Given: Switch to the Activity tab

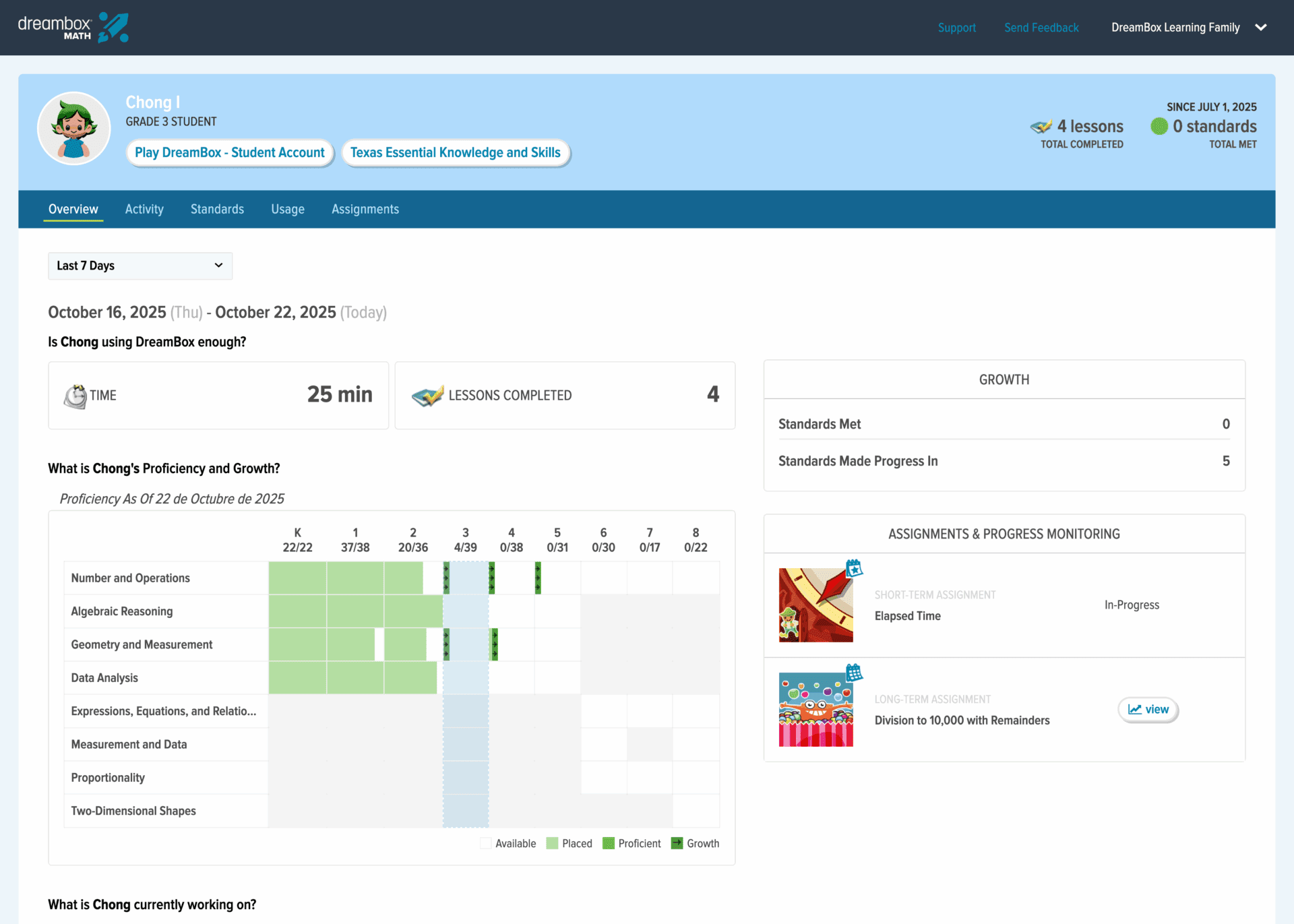Looking at the screenshot, I should click(x=144, y=209).
